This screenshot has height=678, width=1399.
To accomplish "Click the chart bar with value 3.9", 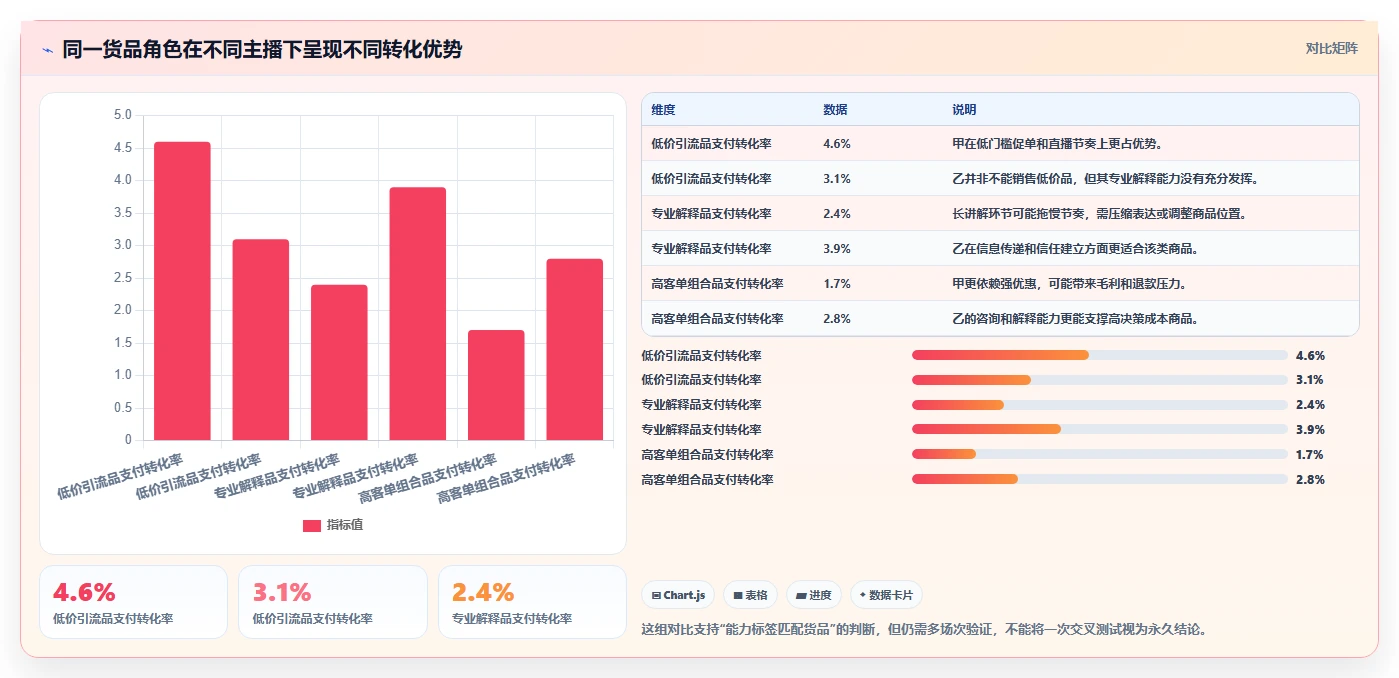I will point(418,314).
